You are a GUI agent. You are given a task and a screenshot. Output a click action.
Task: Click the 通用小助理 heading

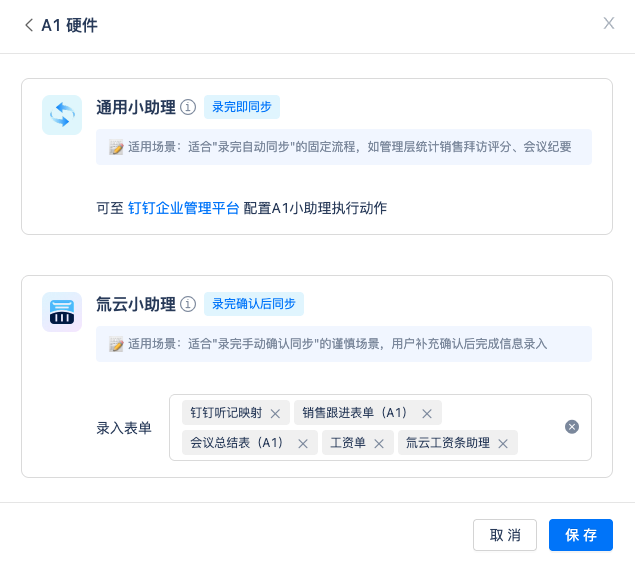pos(136,107)
